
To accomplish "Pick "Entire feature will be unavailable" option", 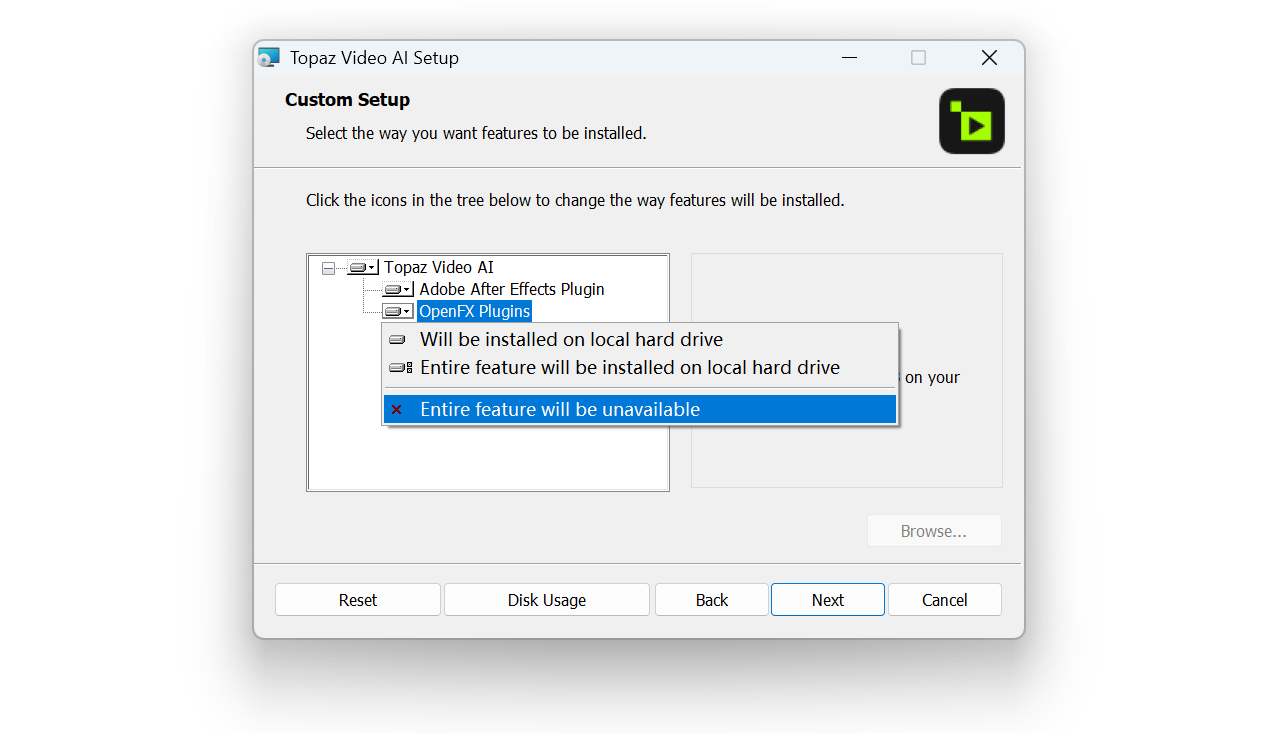I will 559,410.
